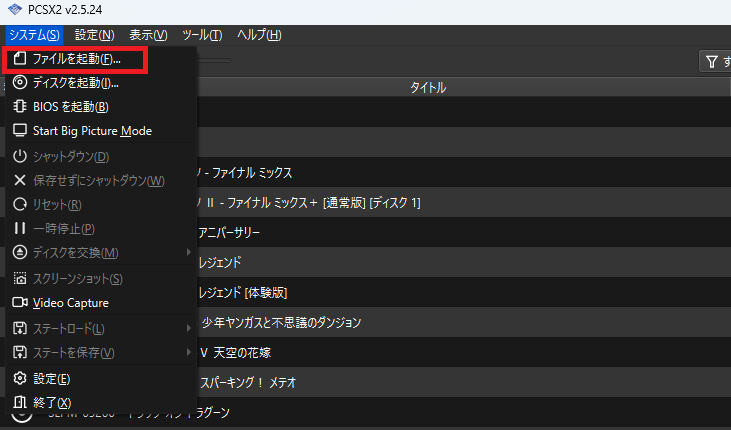
Task: Expand ディスクを交換(M) submenu arrow
Action: click(x=188, y=252)
